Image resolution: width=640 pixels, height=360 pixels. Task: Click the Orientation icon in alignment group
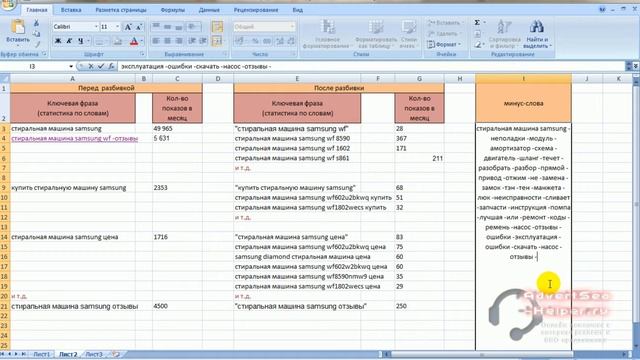(x=191, y=27)
